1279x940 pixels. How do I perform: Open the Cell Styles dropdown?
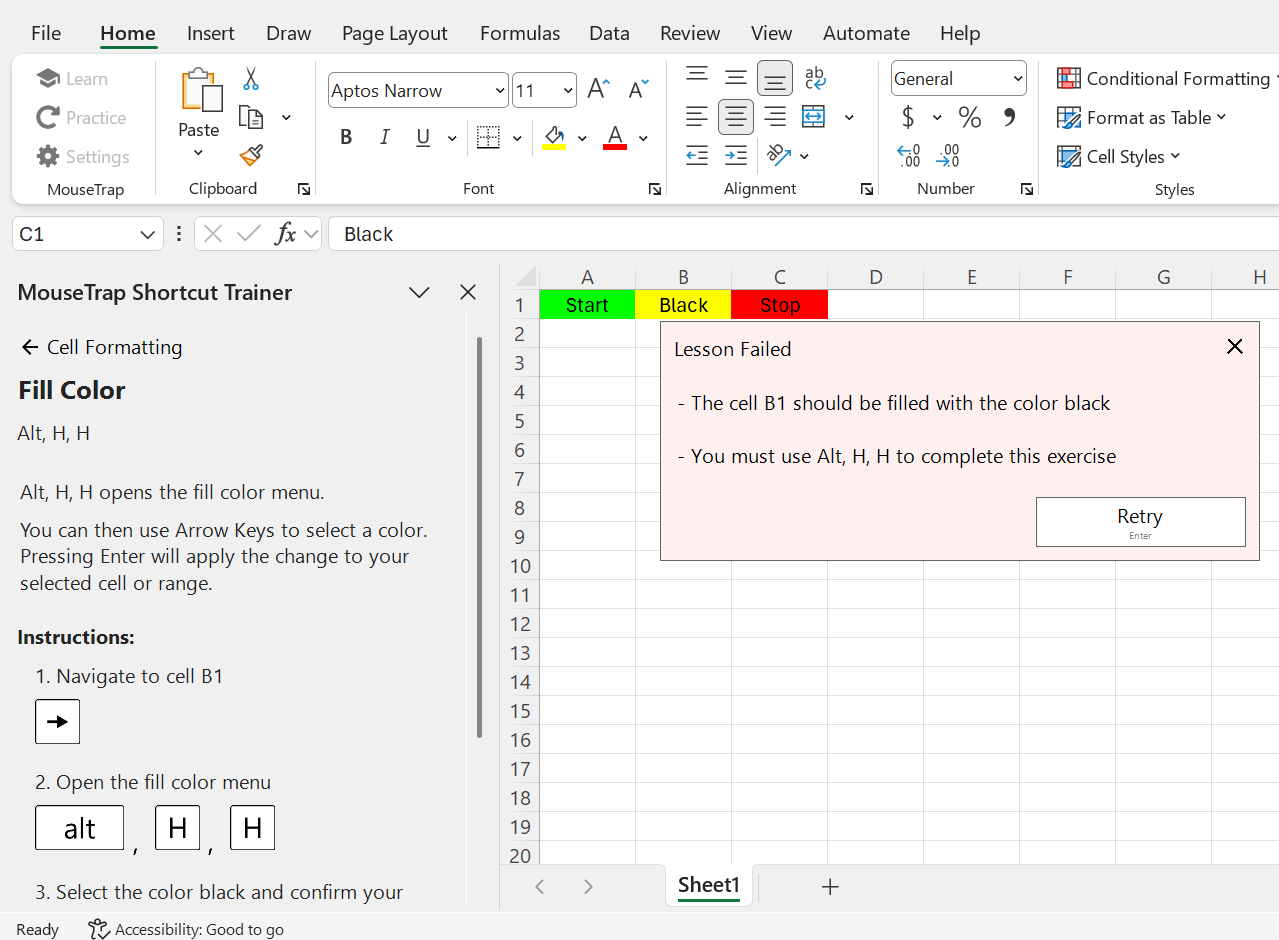click(1119, 156)
